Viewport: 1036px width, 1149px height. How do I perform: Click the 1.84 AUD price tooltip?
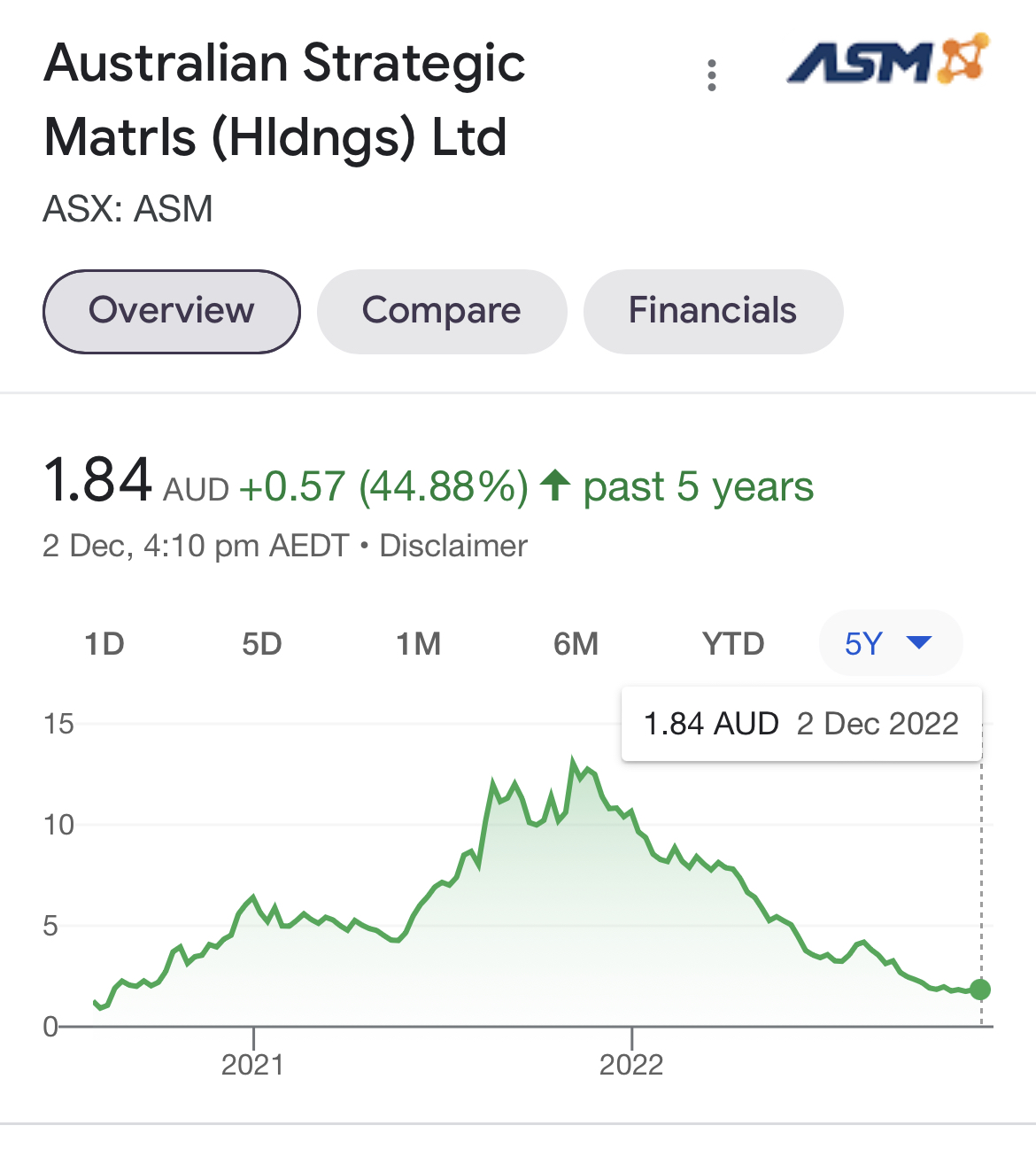801,724
